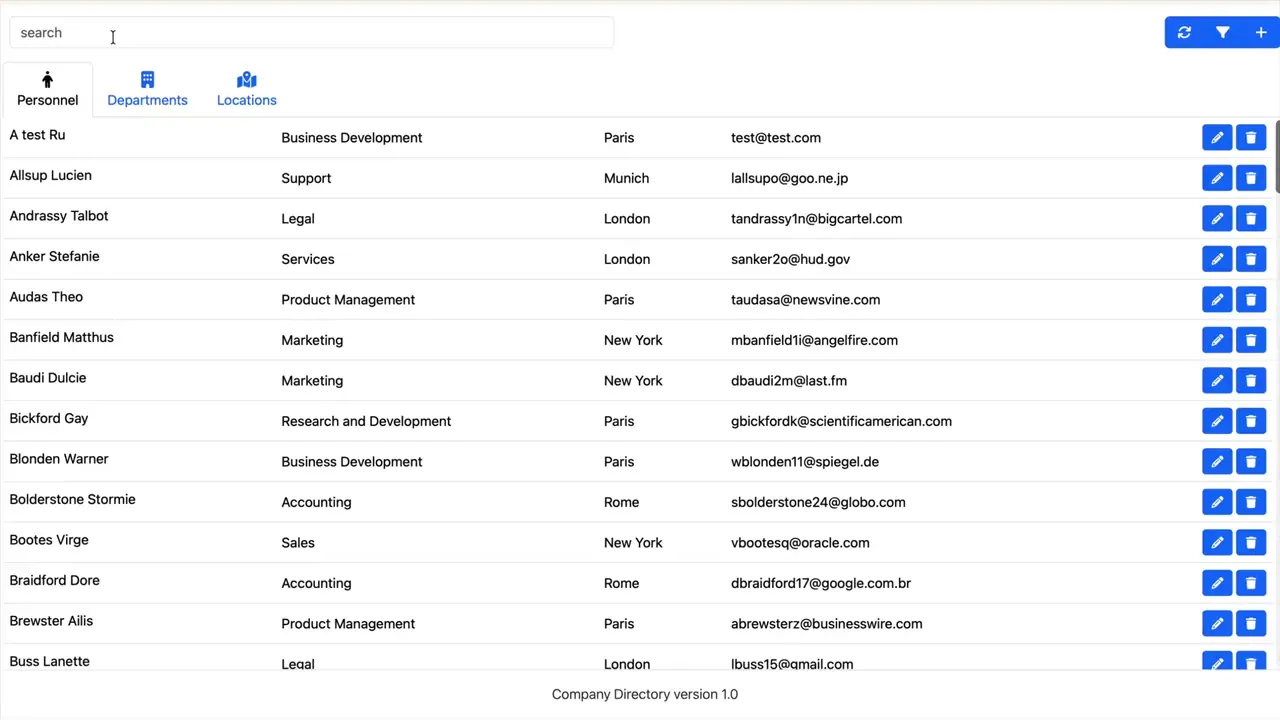Select the name Bolderstone Stormie
Image resolution: width=1280 pixels, height=720 pixels.
(72, 499)
